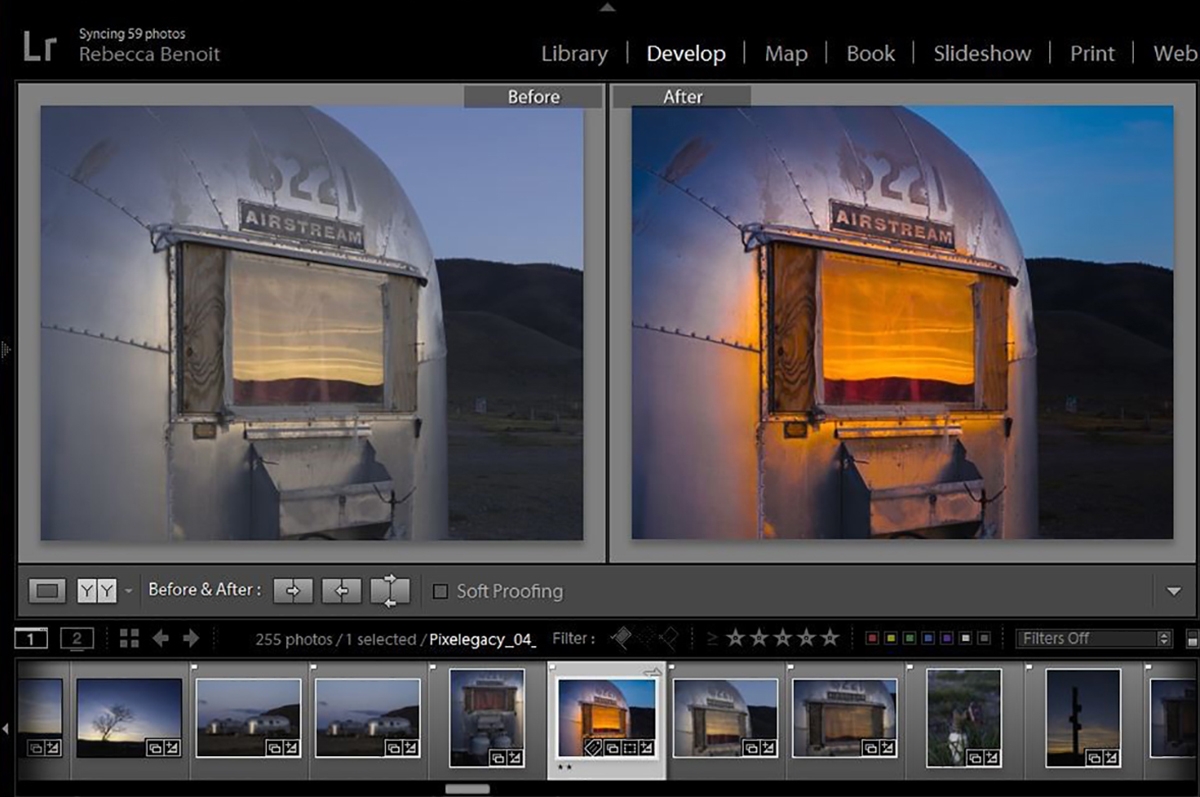This screenshot has height=797, width=1200.
Task: Set filter rating to three stars
Action: pyautogui.click(x=783, y=638)
